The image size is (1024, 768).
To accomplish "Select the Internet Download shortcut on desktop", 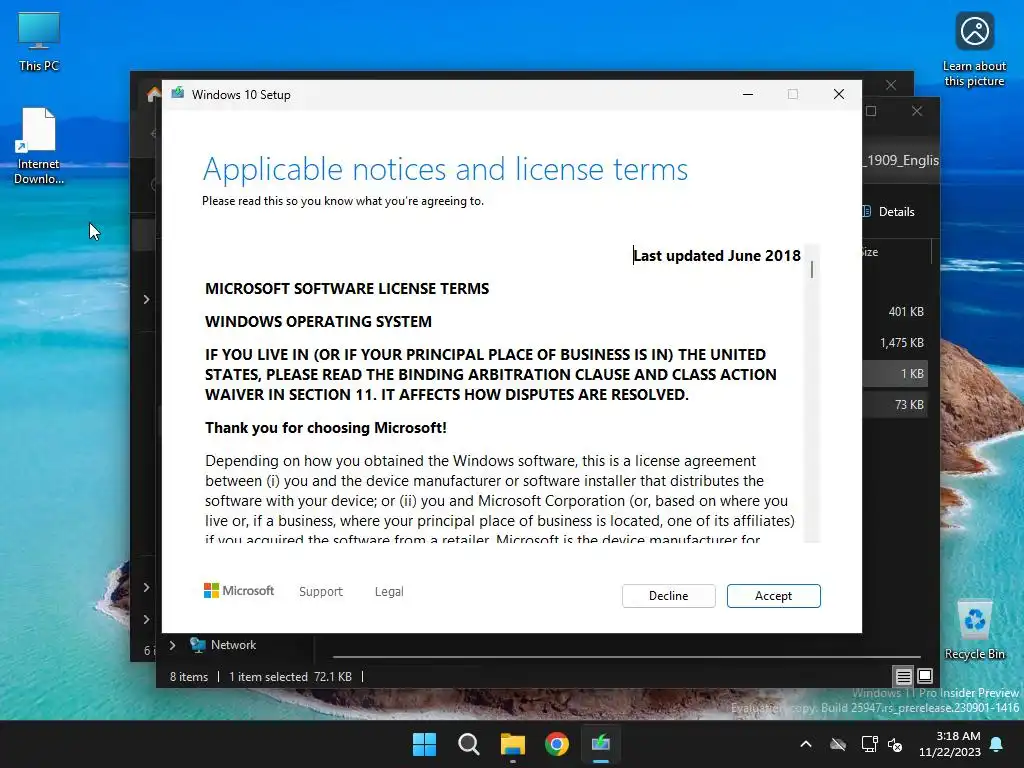I will [x=39, y=146].
